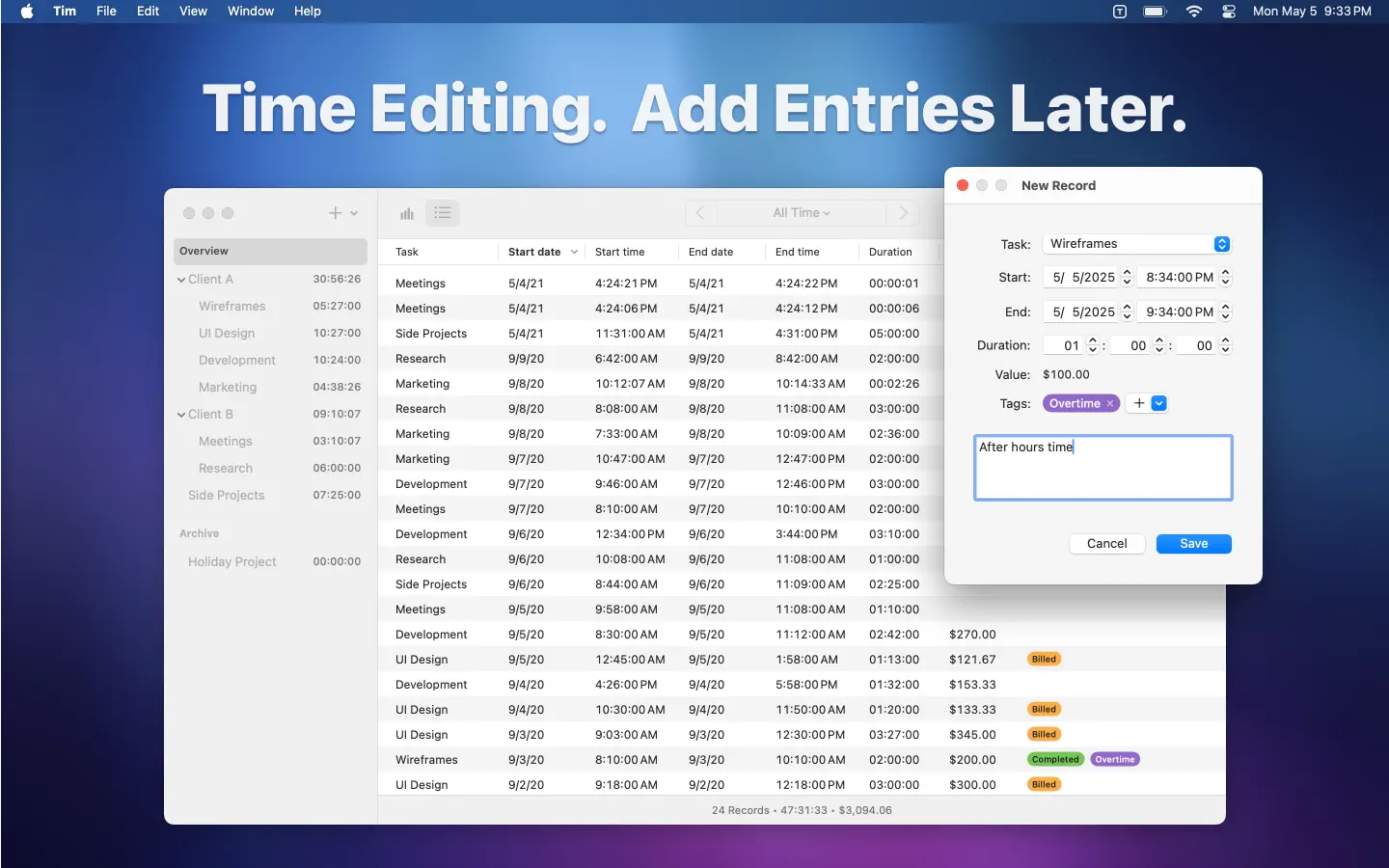Click the Billed tag on $121.67 row
Screen dimensions: 1389x868
click(1044, 660)
